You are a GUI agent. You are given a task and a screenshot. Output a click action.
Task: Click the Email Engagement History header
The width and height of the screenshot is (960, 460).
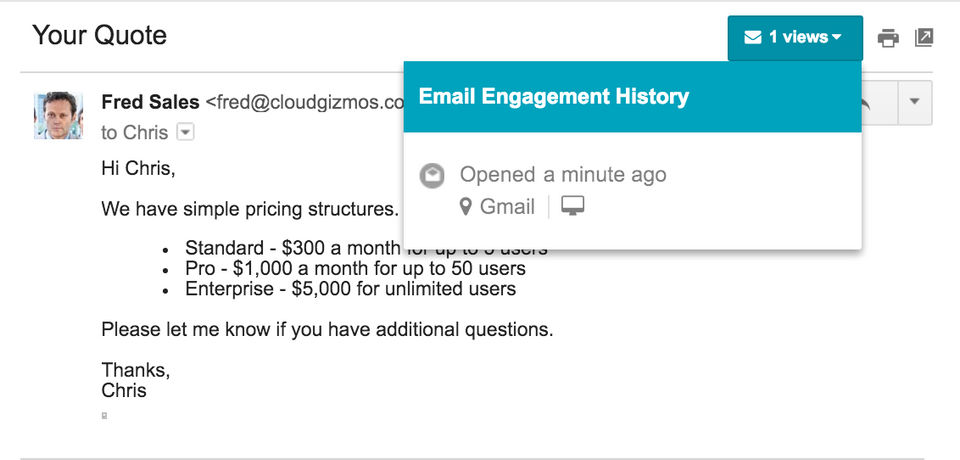click(x=553, y=97)
